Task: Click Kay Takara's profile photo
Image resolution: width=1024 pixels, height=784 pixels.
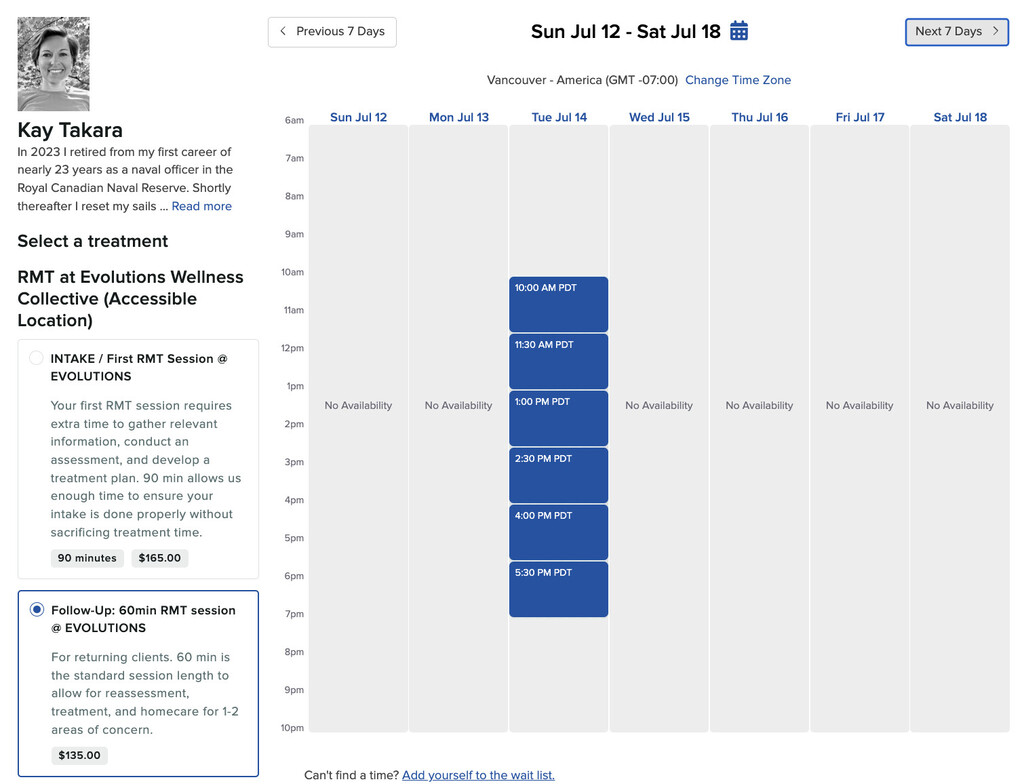Action: 54,63
